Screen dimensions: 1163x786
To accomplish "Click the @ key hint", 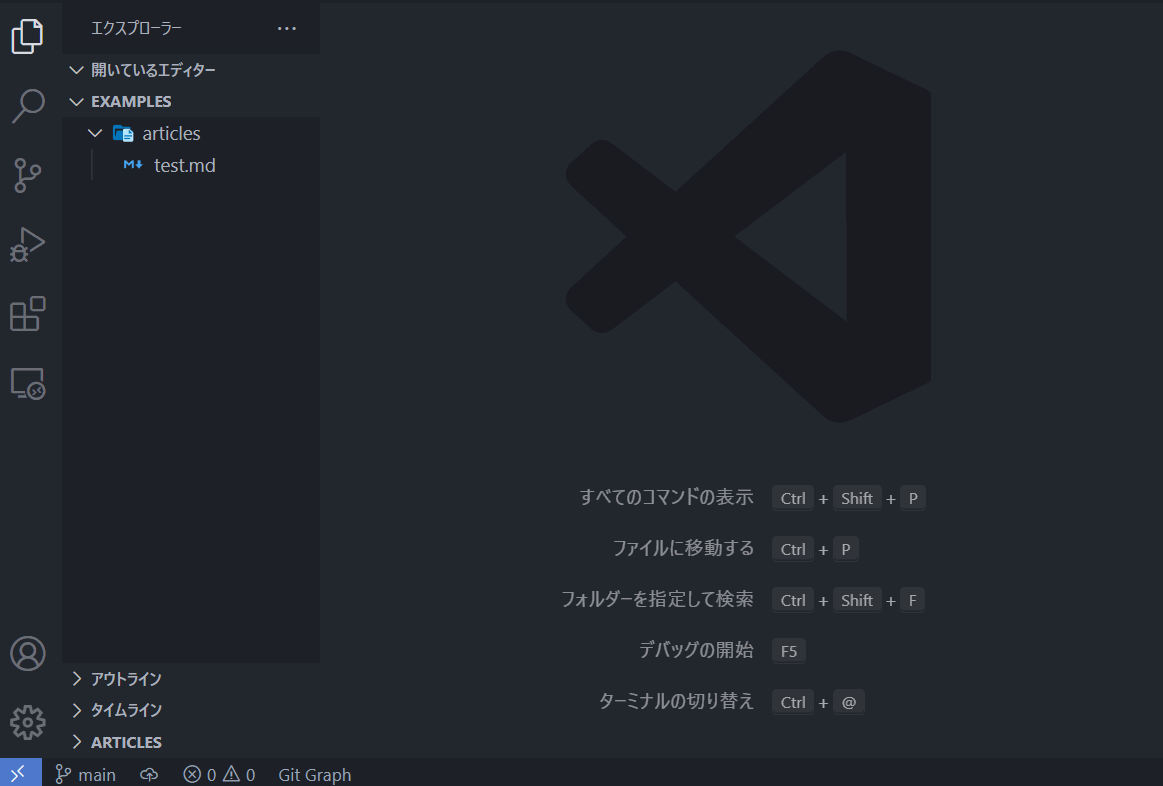I will point(849,702).
